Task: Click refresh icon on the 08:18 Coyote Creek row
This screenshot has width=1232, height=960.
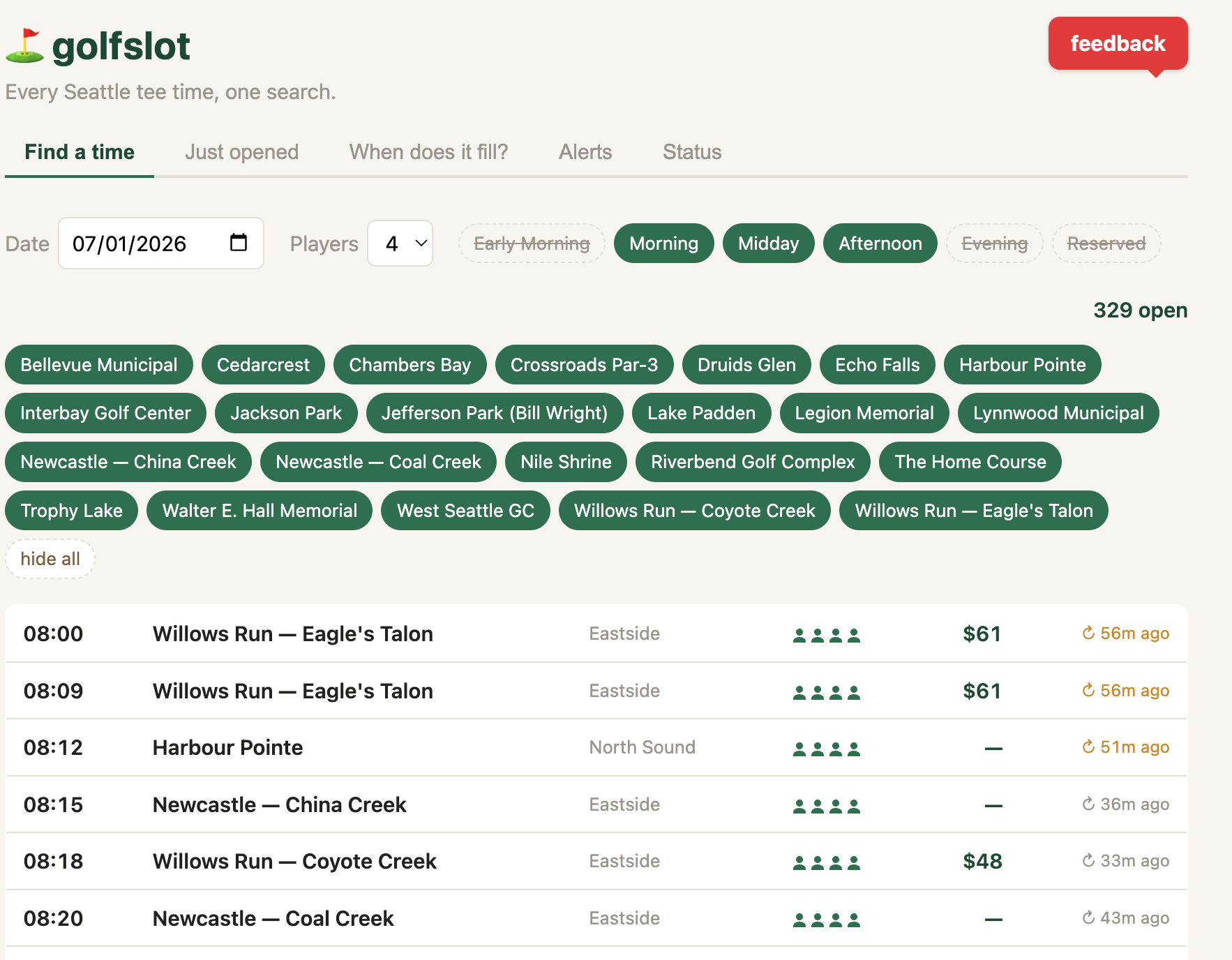Action: pyautogui.click(x=1088, y=861)
